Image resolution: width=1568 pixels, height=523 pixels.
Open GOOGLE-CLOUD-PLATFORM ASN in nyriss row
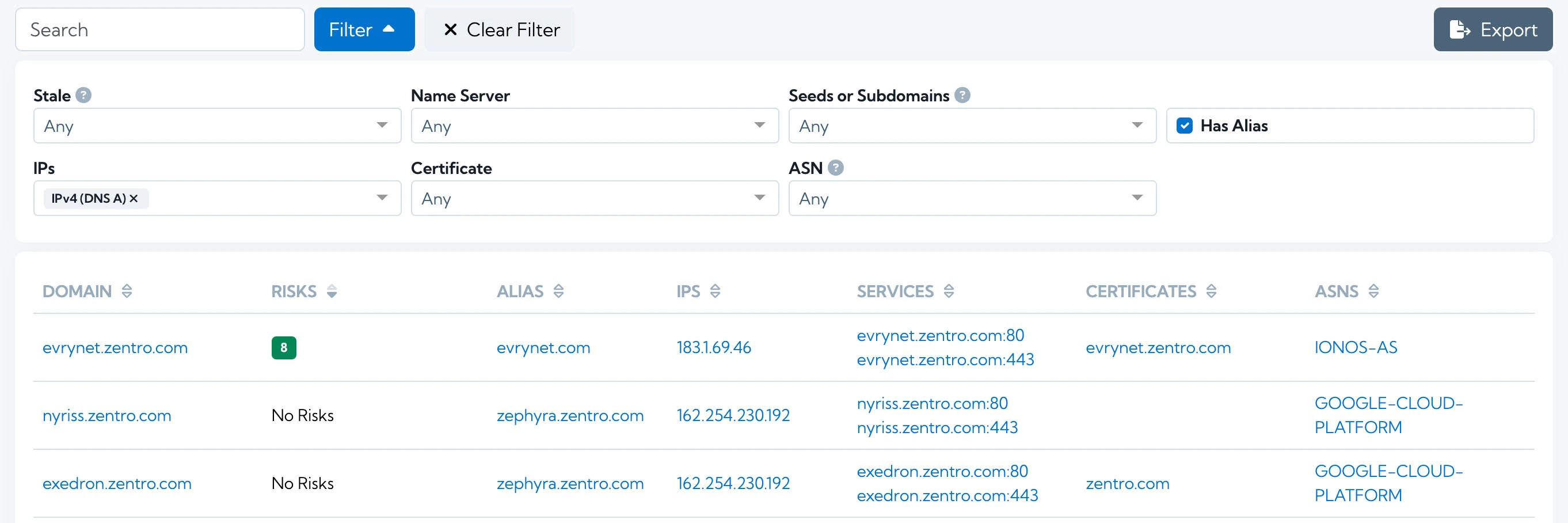pyautogui.click(x=1388, y=416)
